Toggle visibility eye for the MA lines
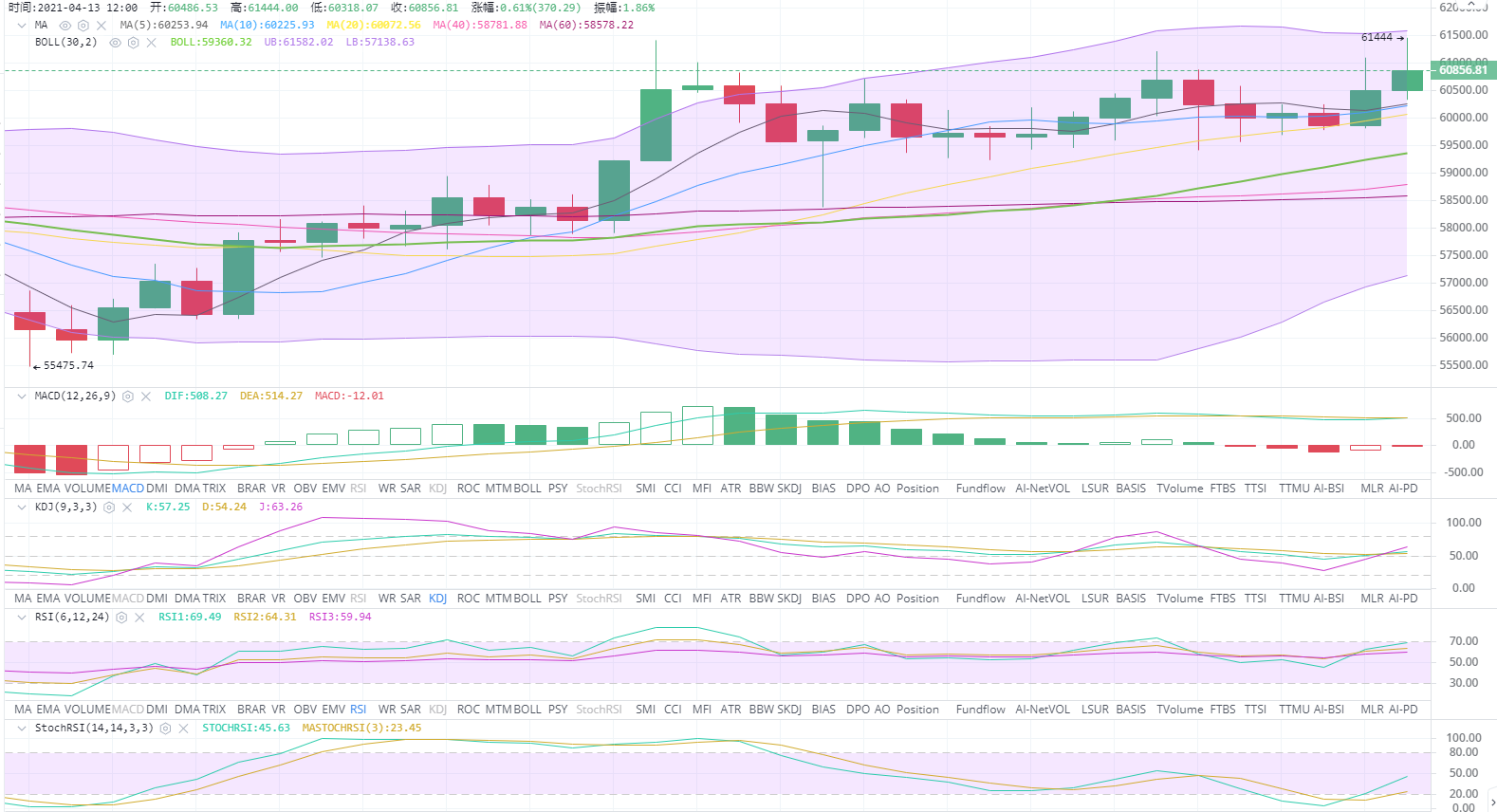The image size is (1497, 812). (x=65, y=26)
